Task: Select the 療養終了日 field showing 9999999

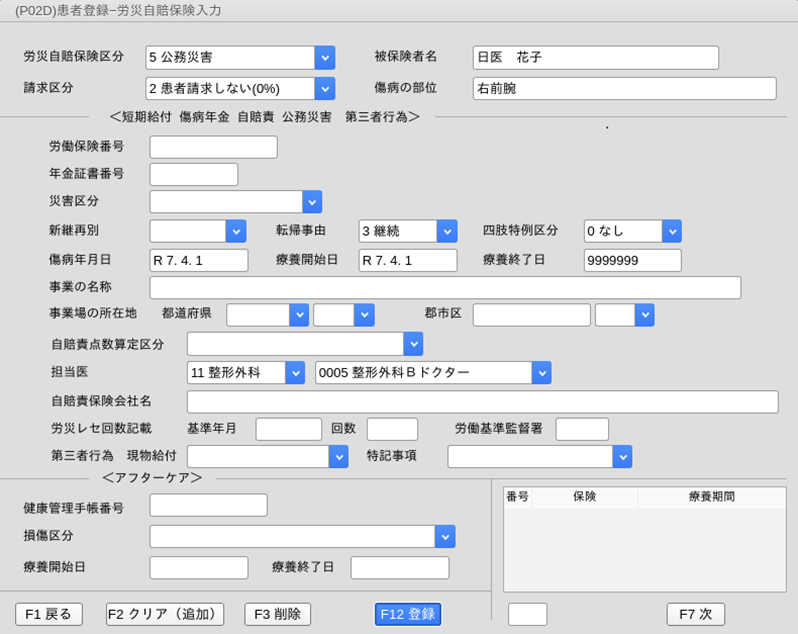Action: pyautogui.click(x=632, y=261)
